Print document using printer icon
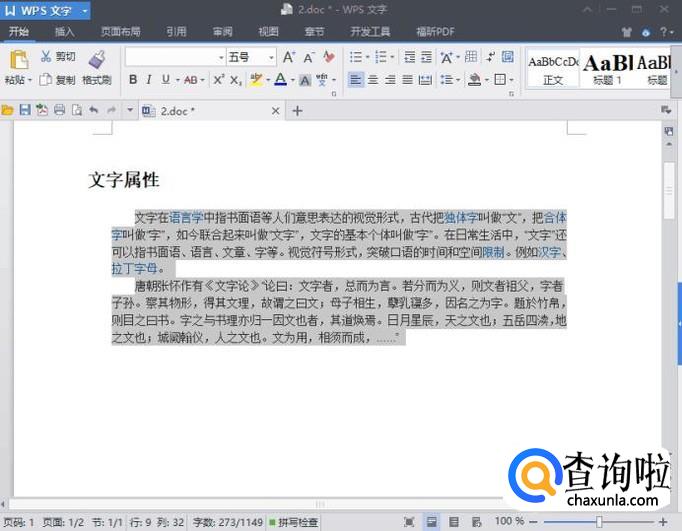Image resolution: width=682 pixels, height=531 pixels. coord(60,110)
